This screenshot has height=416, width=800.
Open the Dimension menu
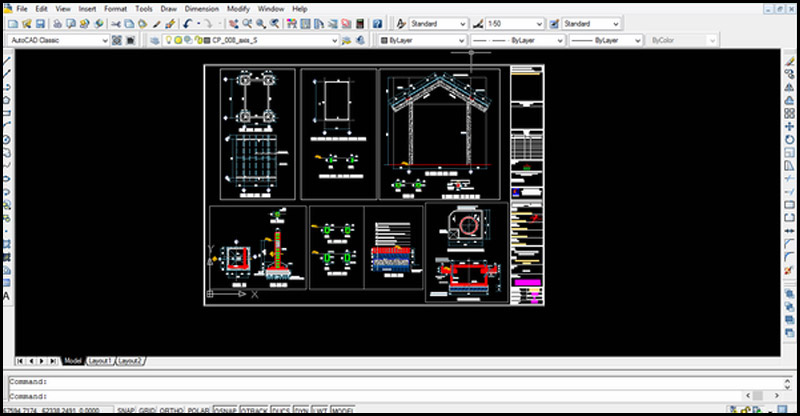pyautogui.click(x=202, y=9)
